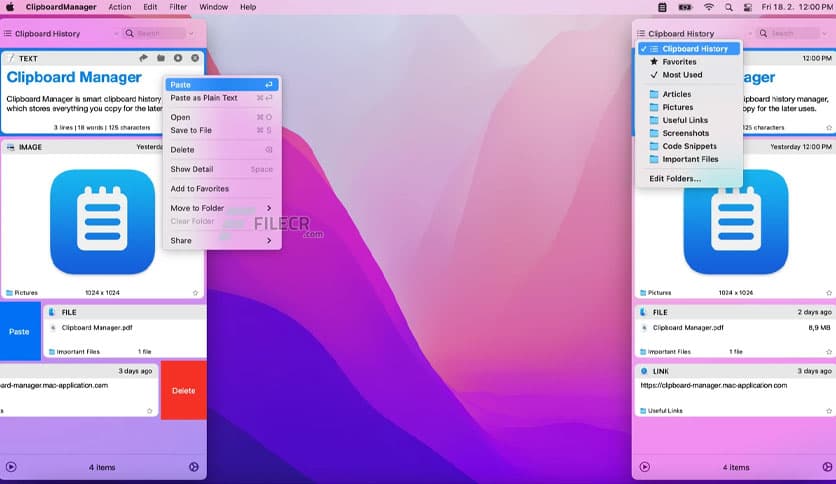836x484 pixels.
Task: Click the blue Paste swipe button
Action: 20,332
